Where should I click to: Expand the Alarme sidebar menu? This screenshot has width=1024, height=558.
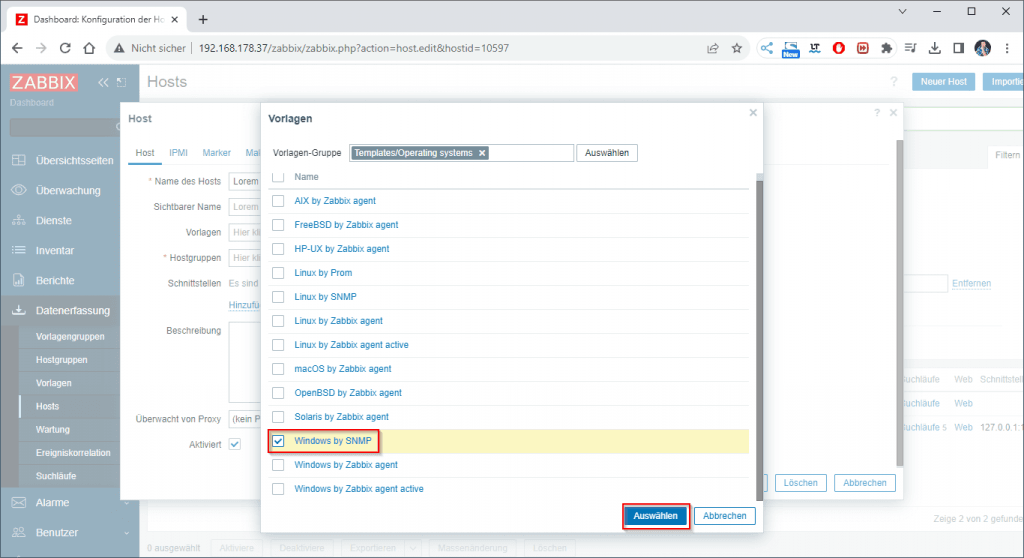pos(70,502)
